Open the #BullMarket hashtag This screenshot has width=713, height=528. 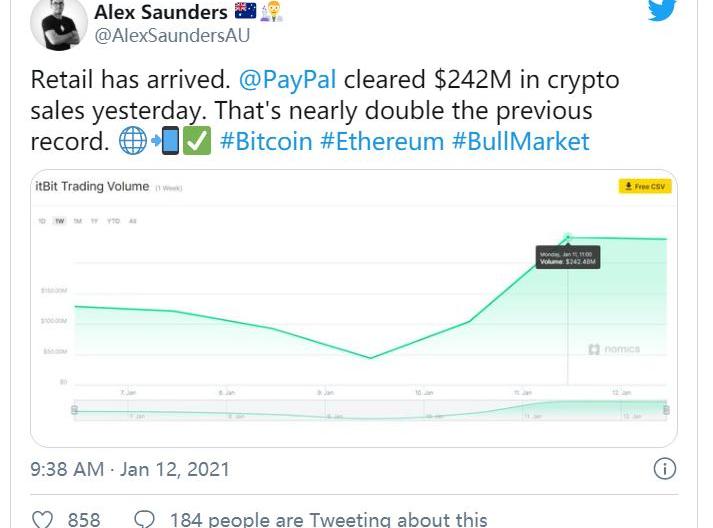click(x=520, y=141)
